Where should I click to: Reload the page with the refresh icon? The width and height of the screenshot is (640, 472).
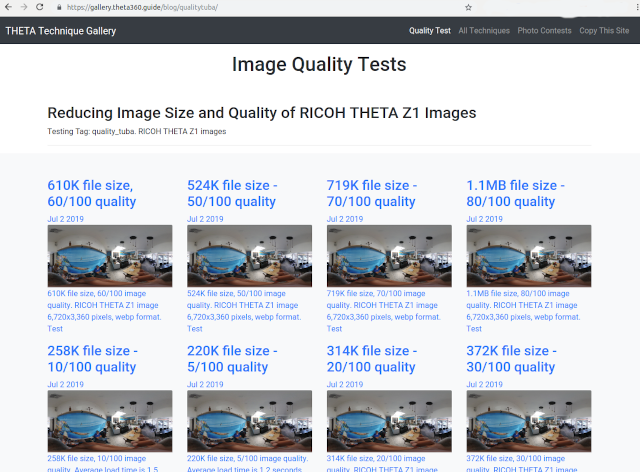40,7
